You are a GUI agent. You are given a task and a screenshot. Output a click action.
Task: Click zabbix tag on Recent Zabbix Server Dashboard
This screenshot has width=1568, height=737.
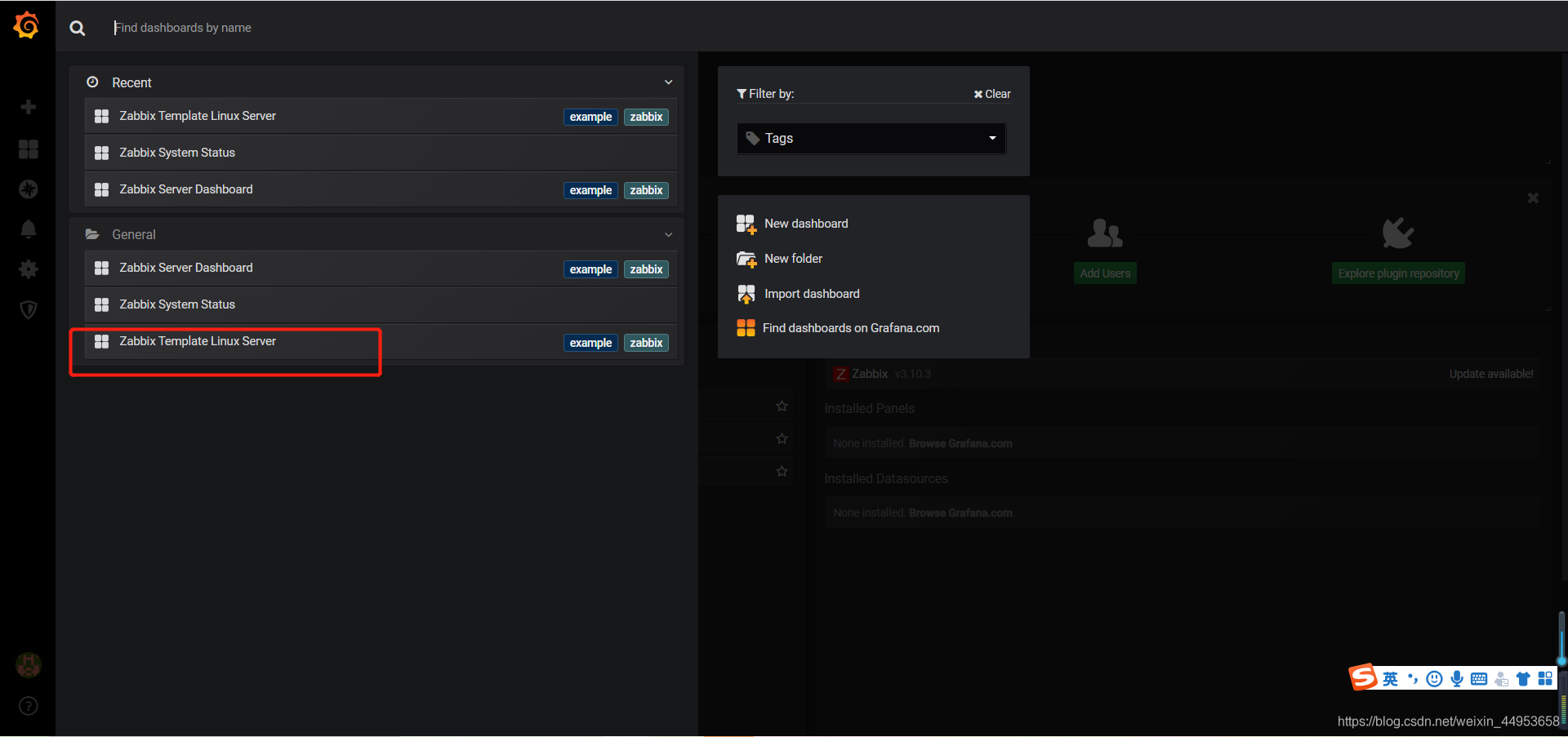click(x=646, y=190)
